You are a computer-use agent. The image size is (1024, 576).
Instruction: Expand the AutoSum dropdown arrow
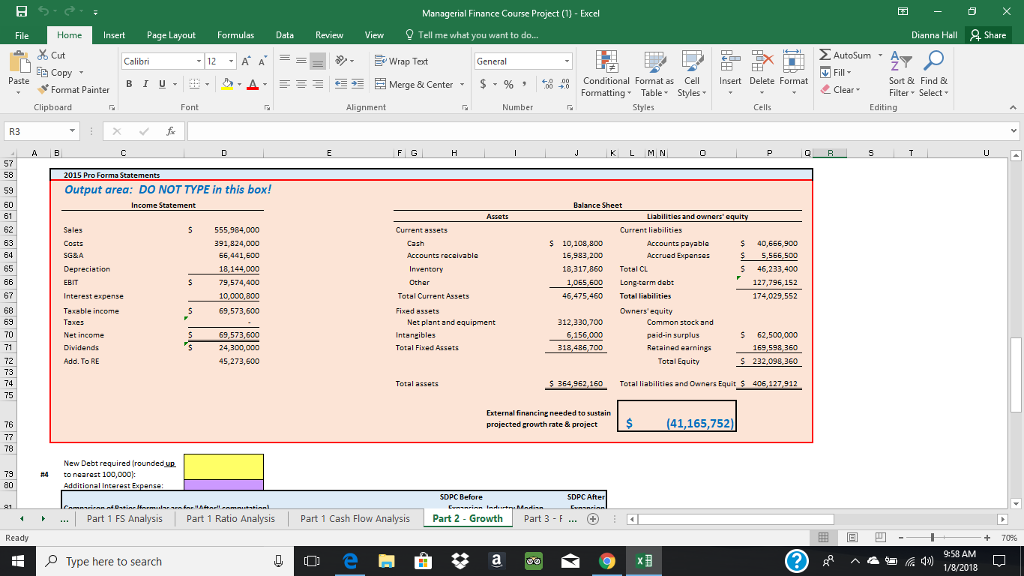point(880,55)
